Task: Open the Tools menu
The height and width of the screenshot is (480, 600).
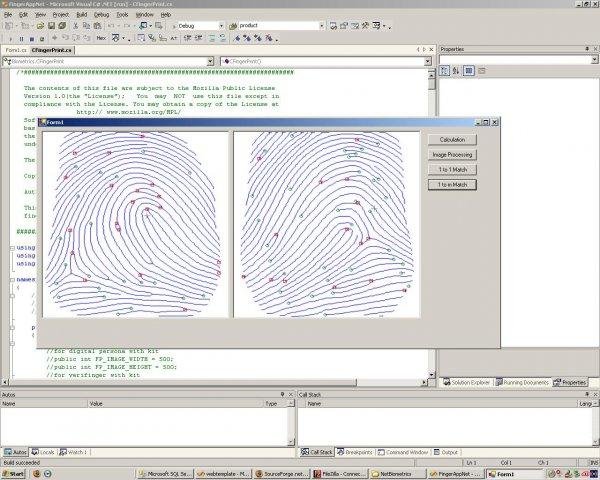Action: pyautogui.click(x=122, y=15)
